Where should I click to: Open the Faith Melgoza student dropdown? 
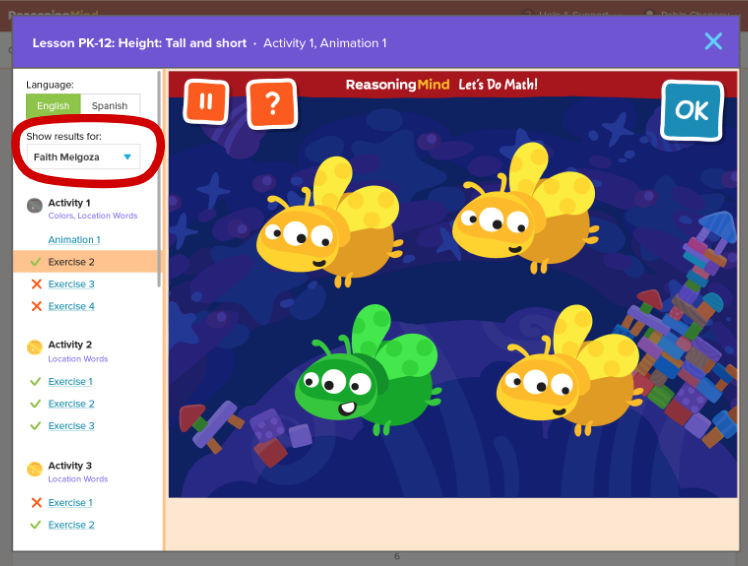coord(82,157)
